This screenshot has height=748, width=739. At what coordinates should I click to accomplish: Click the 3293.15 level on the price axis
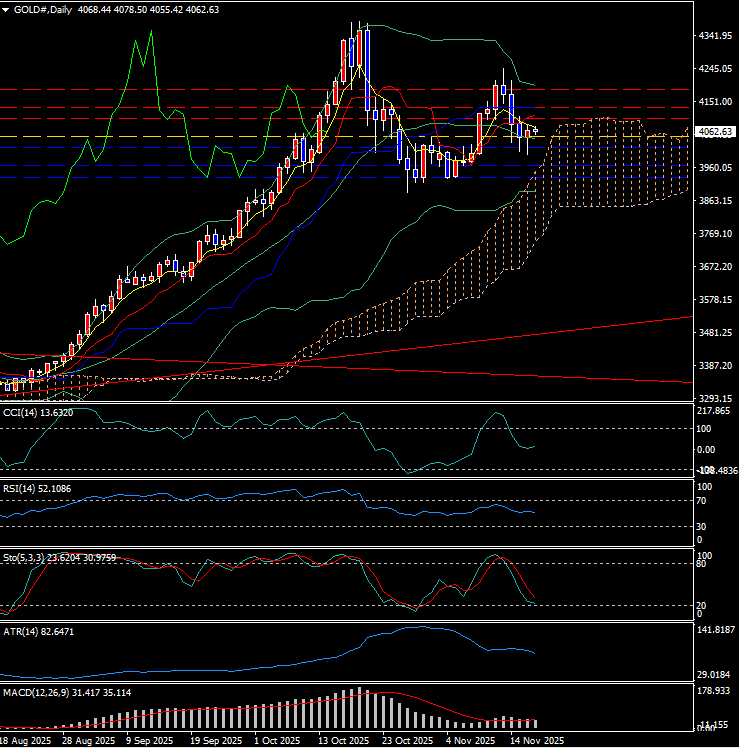pos(714,398)
